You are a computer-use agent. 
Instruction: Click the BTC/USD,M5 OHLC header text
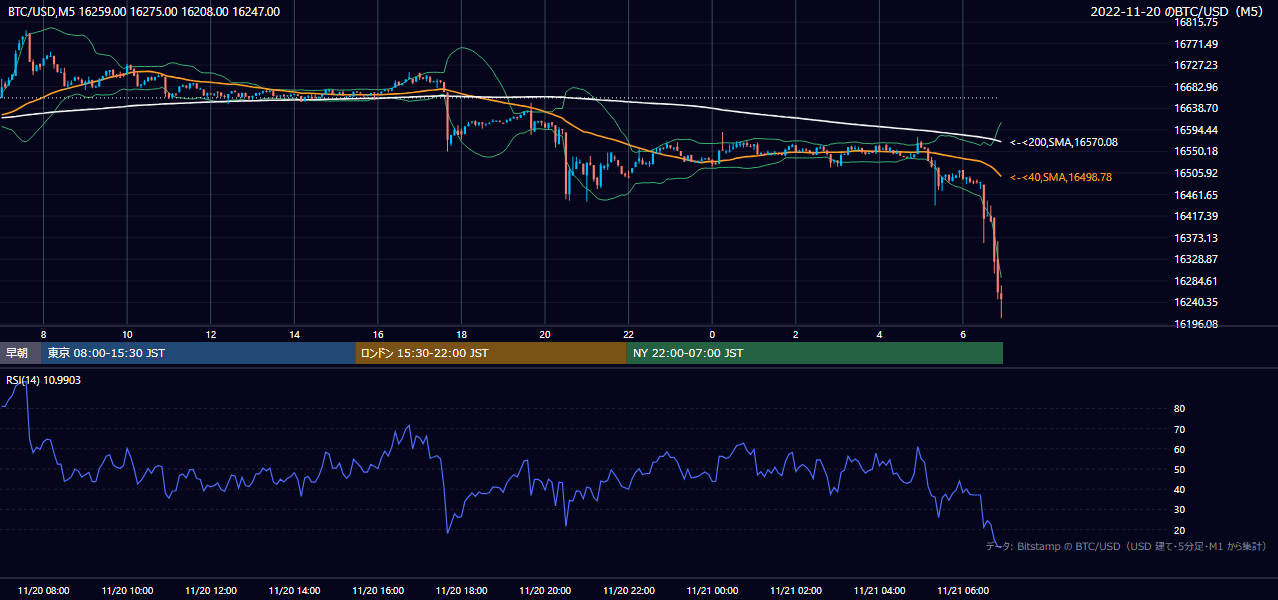point(144,12)
